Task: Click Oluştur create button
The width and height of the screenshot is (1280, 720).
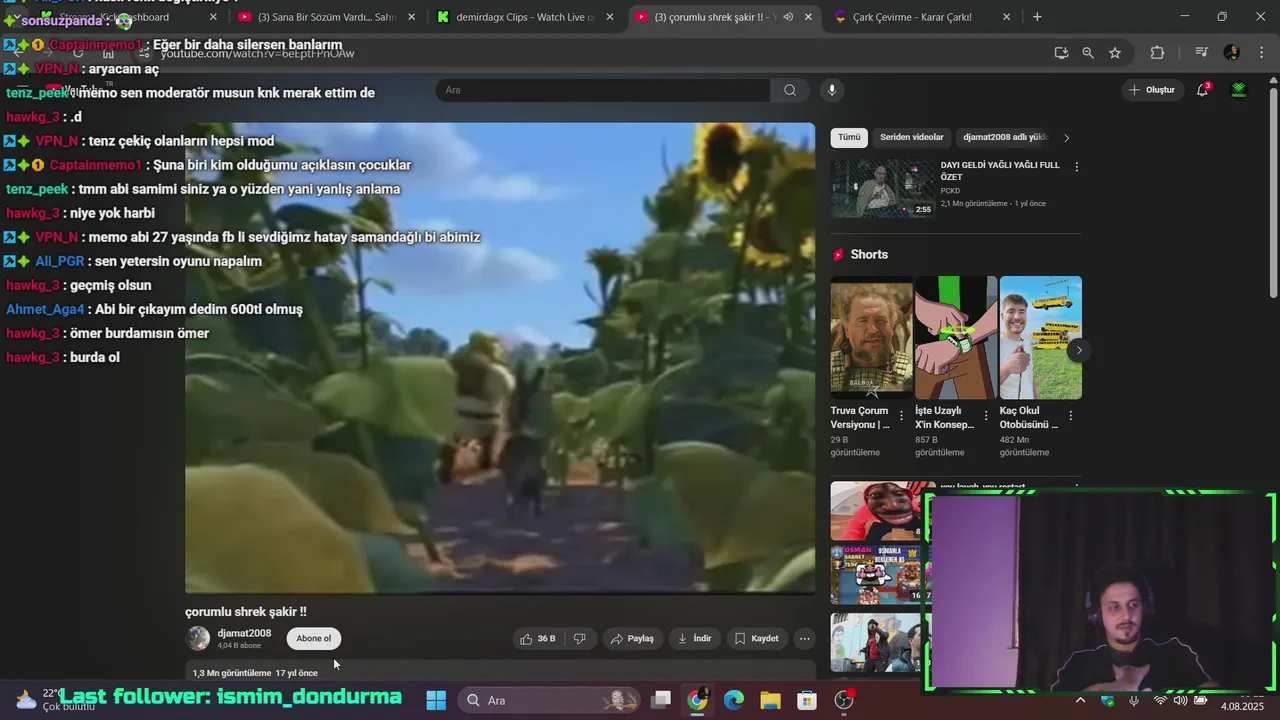Action: point(1151,90)
